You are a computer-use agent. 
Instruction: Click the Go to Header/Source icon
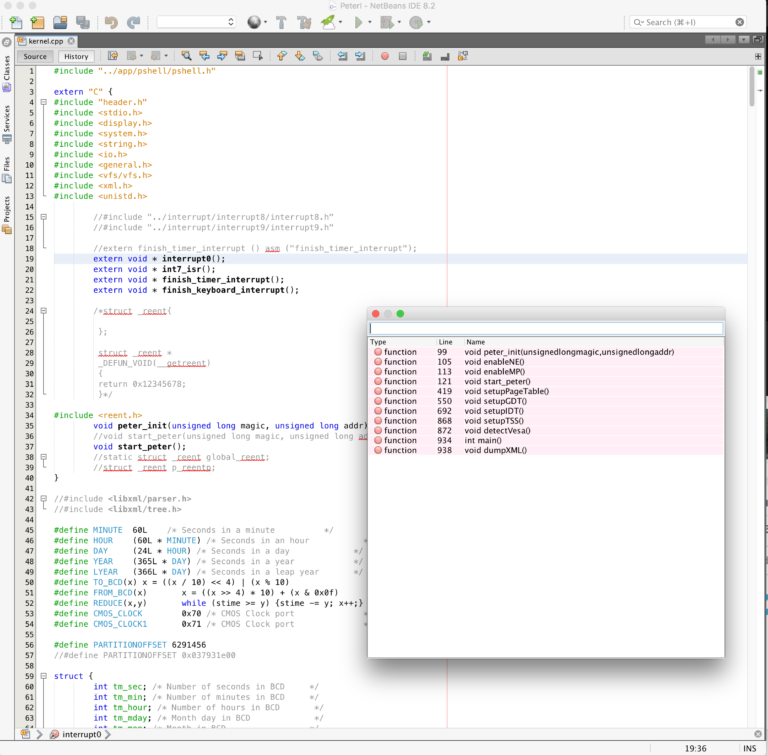click(463, 56)
